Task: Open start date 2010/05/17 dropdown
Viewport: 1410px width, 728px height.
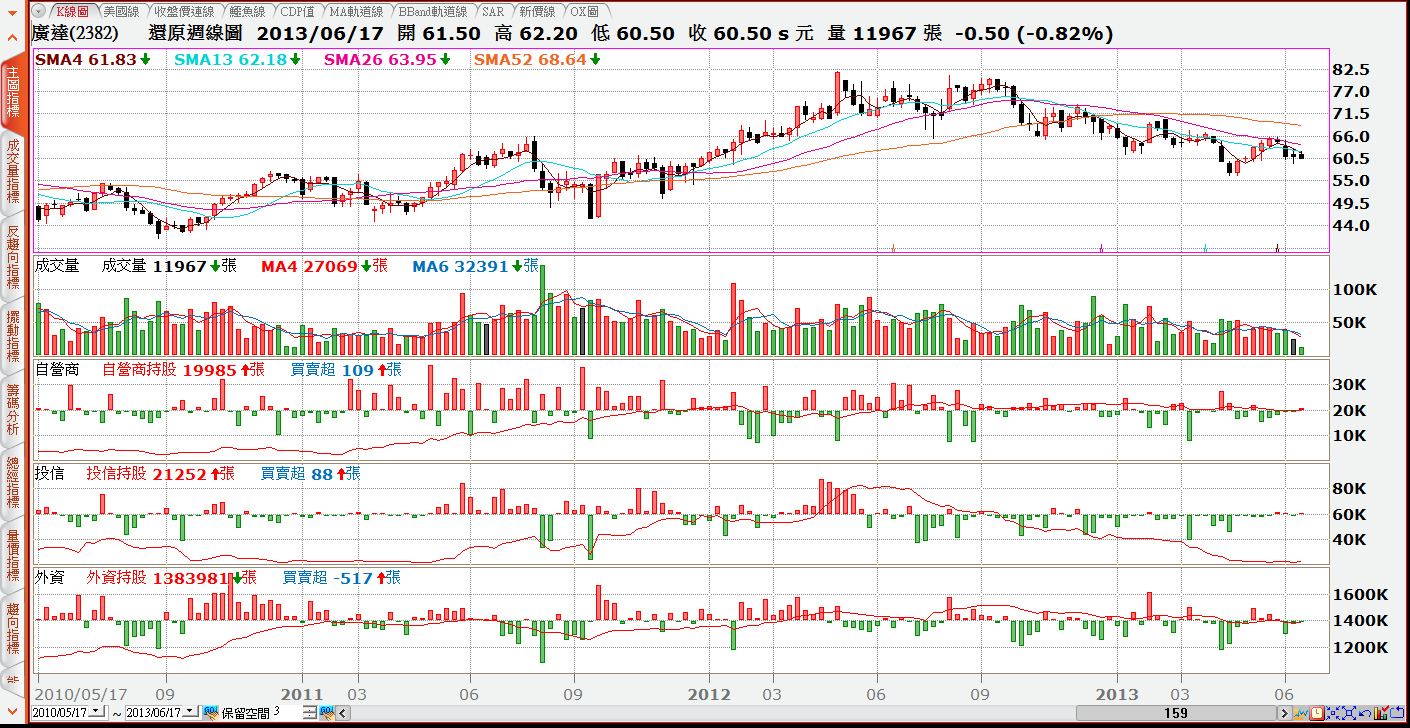Action: (96, 712)
